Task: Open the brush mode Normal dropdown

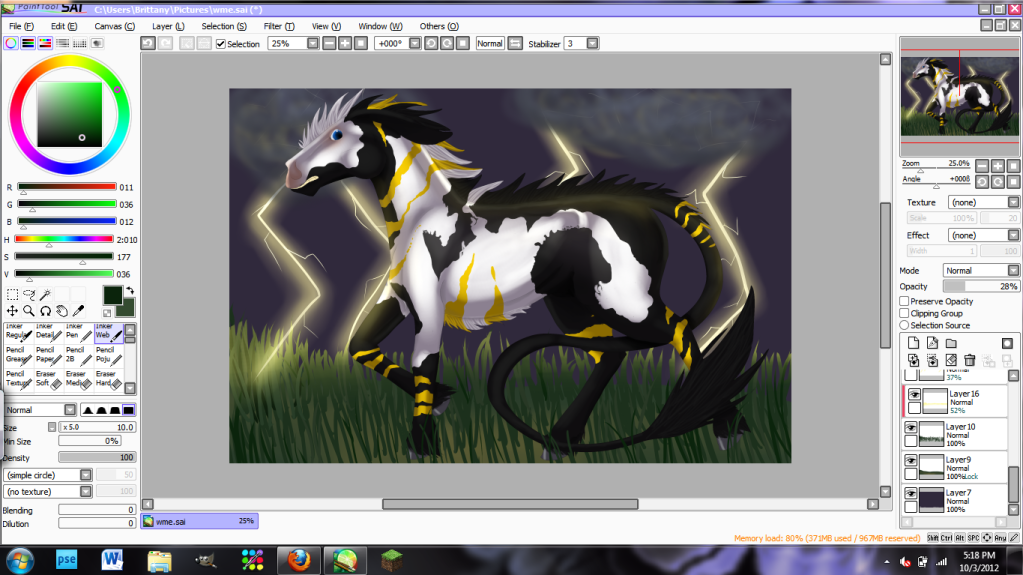Action: pyautogui.click(x=70, y=410)
